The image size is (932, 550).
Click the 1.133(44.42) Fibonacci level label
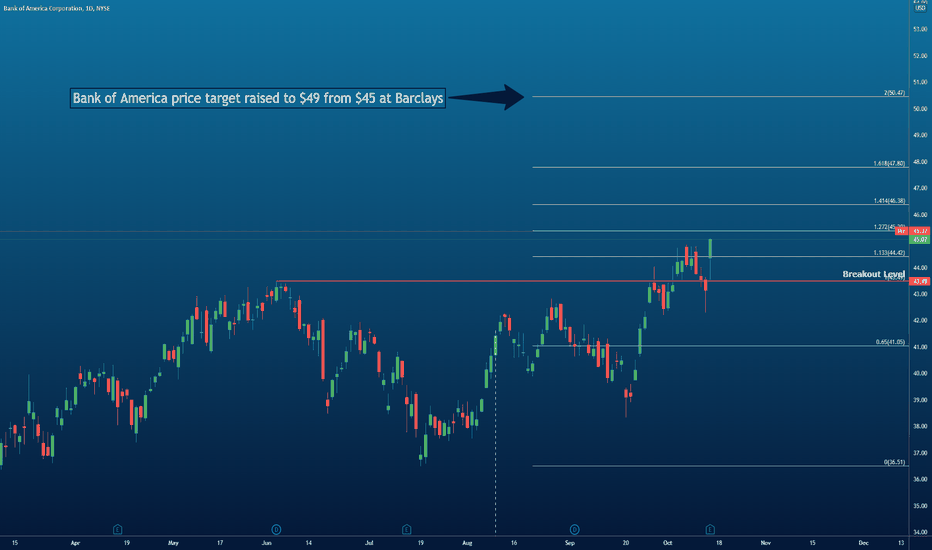click(x=889, y=253)
